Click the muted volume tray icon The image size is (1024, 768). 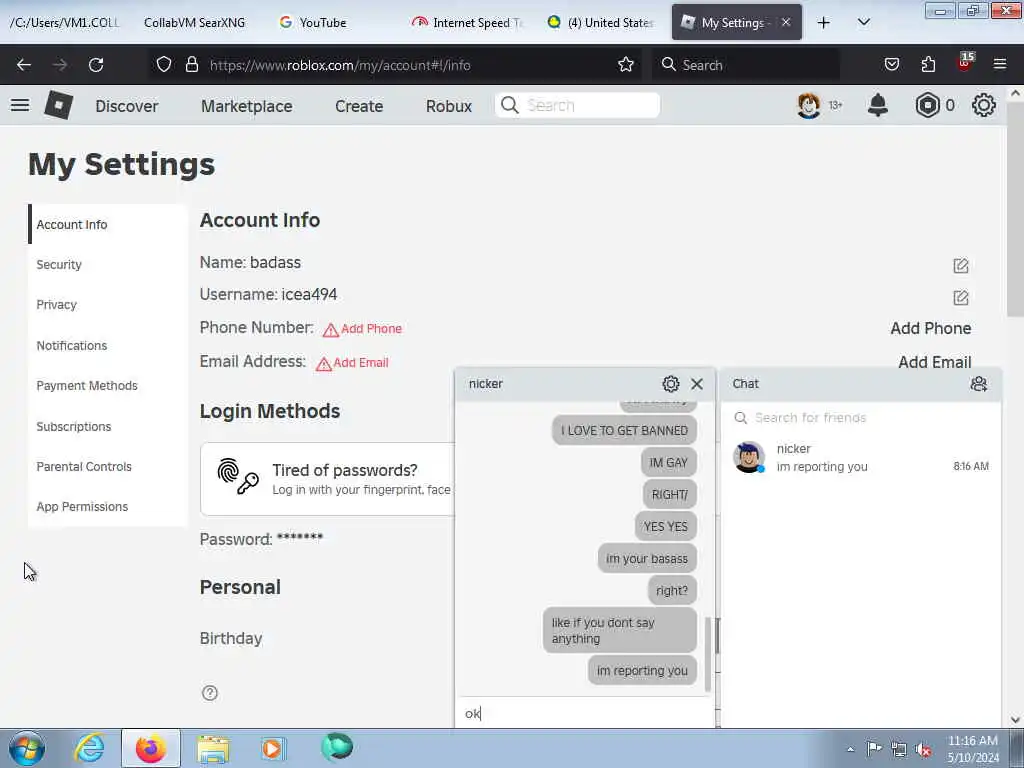click(x=923, y=750)
